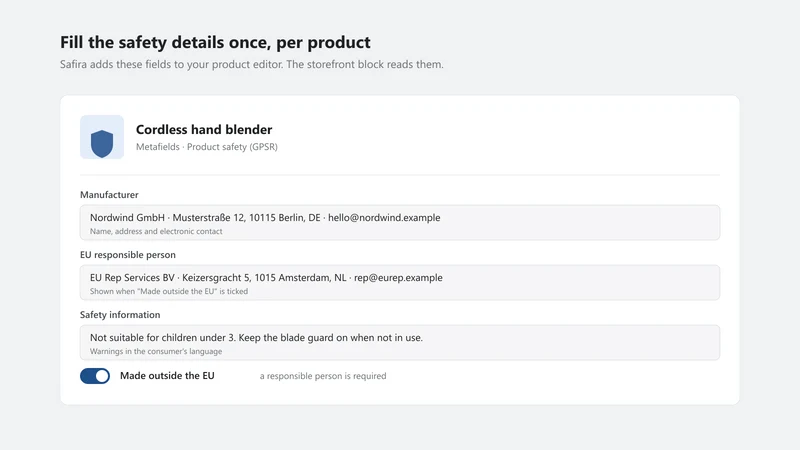Image resolution: width=800 pixels, height=450 pixels.
Task: Click Metafields · Product safety (GPSR) subtitle
Action: 207,147
